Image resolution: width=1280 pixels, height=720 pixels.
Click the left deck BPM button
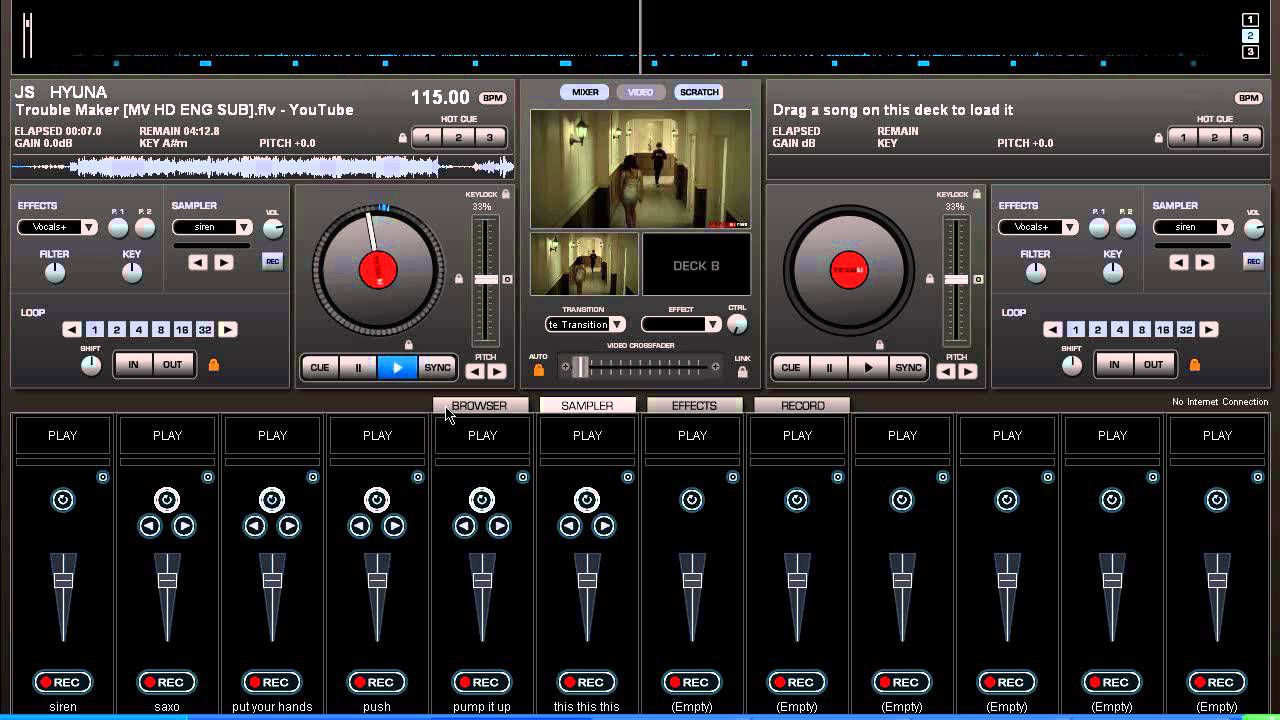pos(492,98)
